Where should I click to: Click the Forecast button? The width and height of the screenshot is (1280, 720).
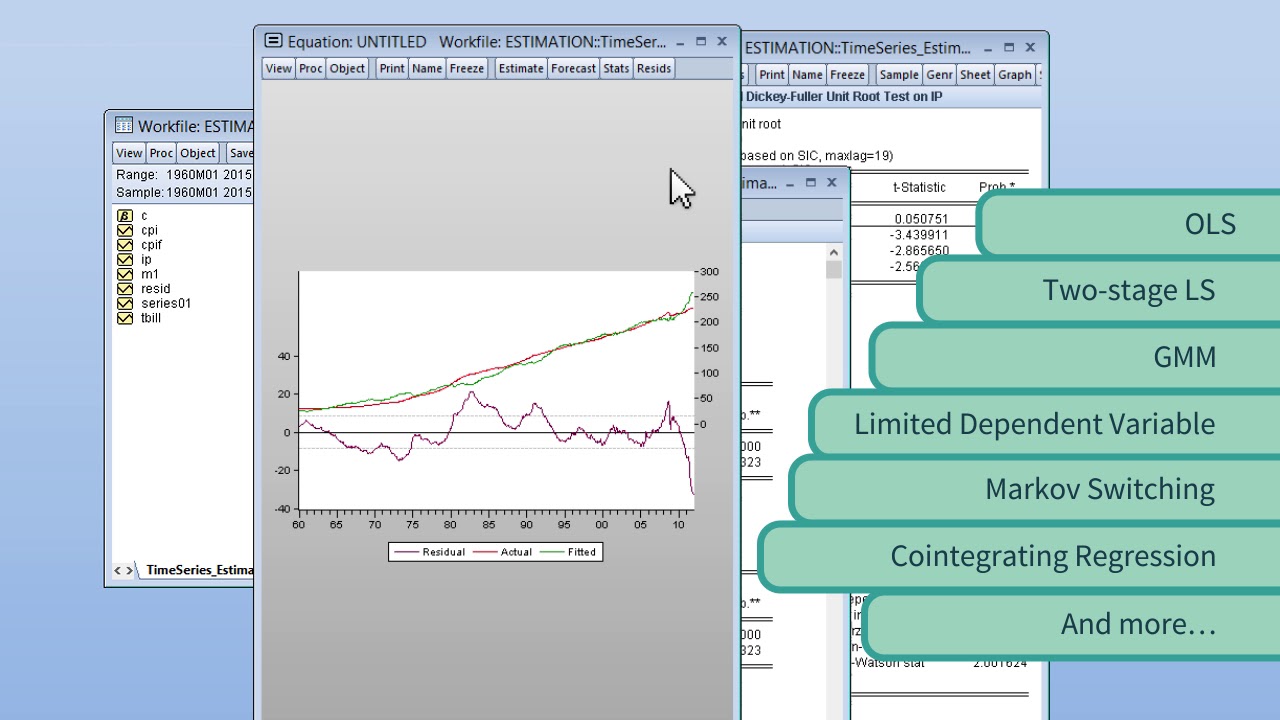pos(573,68)
